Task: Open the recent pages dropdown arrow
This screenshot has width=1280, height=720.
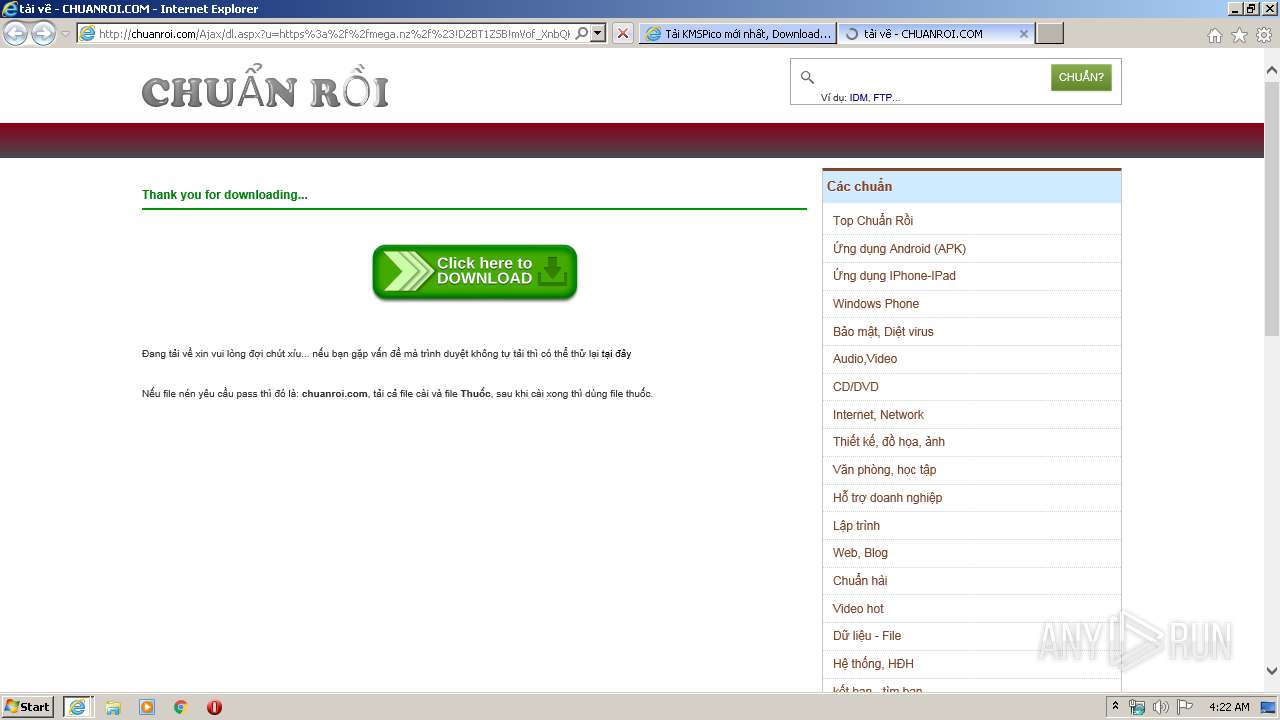Action: (x=65, y=34)
